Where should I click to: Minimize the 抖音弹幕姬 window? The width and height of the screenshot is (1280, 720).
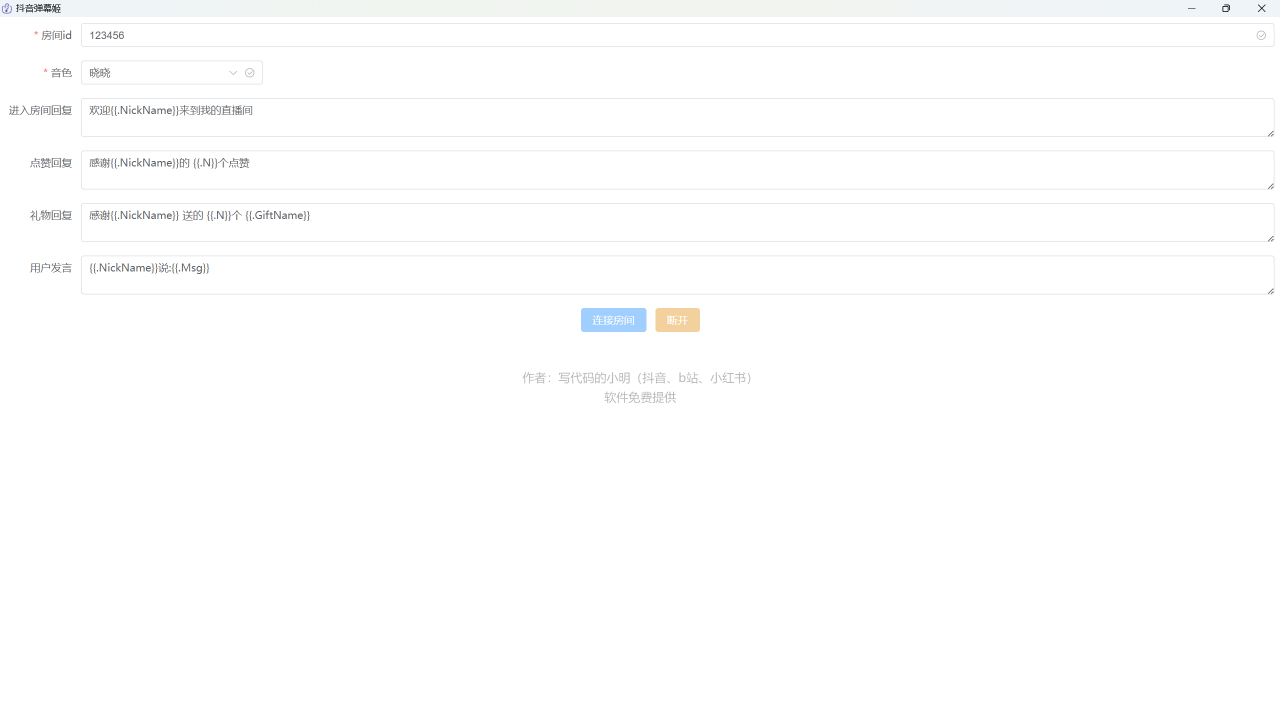tap(1191, 8)
